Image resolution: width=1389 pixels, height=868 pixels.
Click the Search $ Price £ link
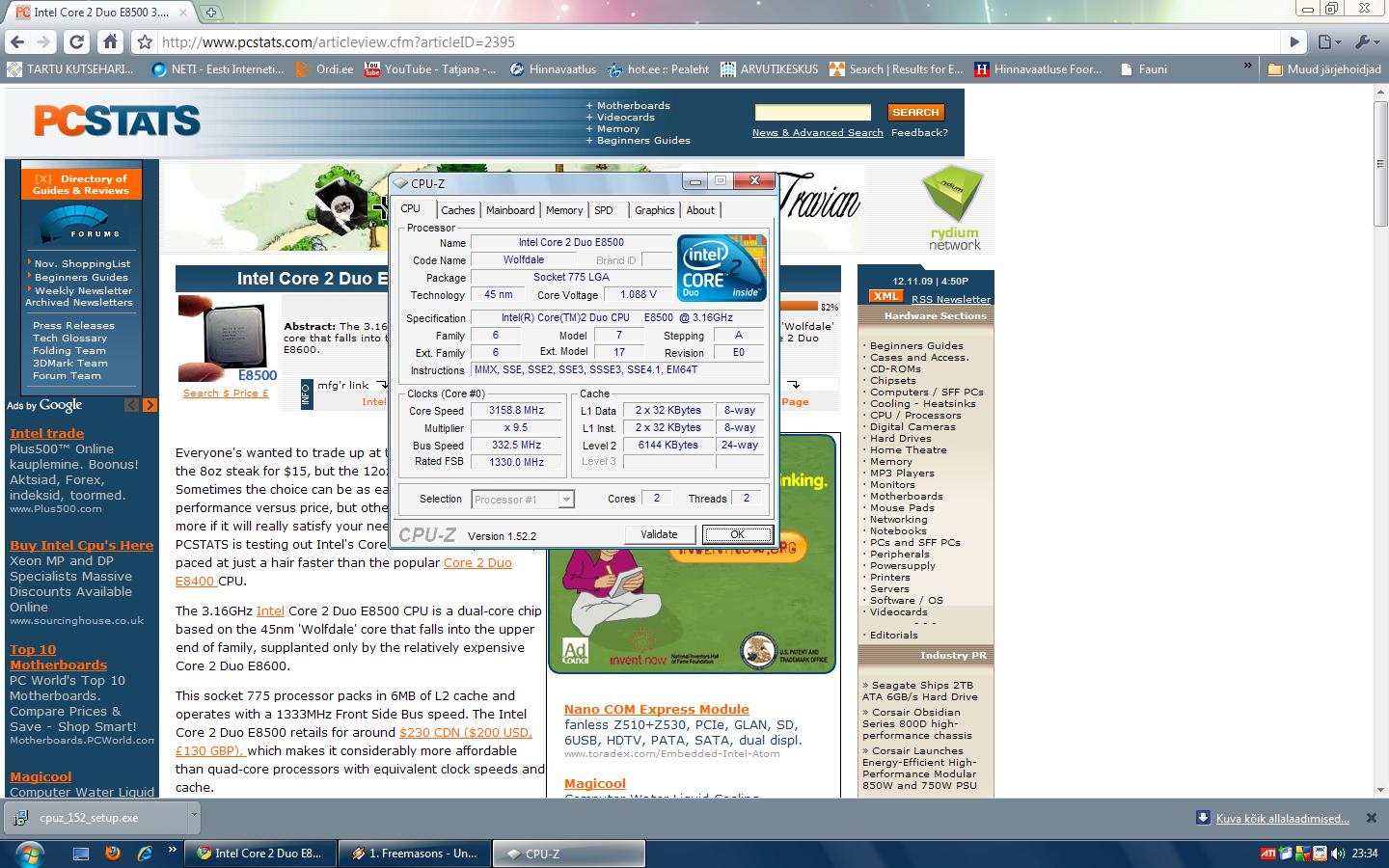coord(226,393)
